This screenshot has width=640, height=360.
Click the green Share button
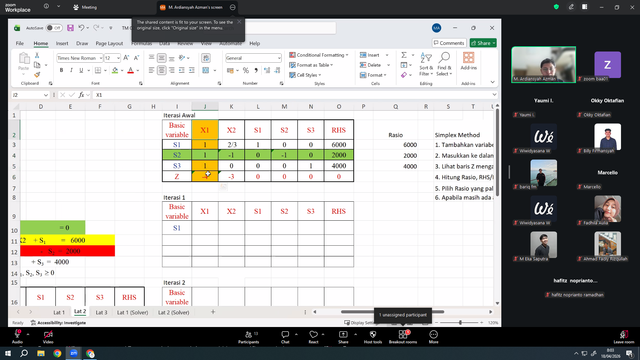coord(483,43)
